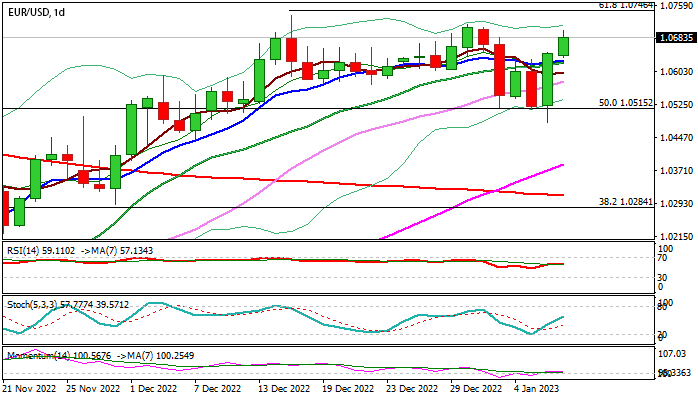698x398 pixels.
Task: Click the 107.03 Momentum scale value
Action: (672, 354)
